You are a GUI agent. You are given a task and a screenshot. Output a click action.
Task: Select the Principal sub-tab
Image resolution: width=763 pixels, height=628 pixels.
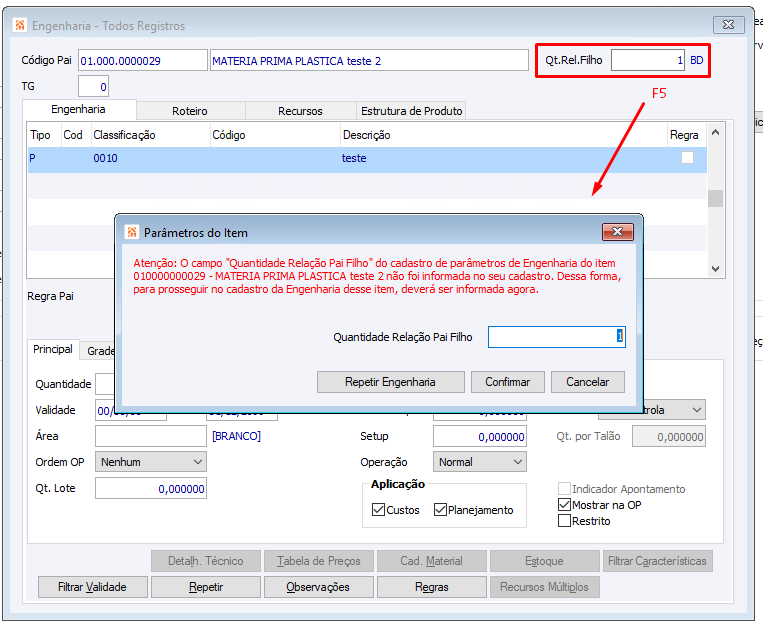point(53,349)
